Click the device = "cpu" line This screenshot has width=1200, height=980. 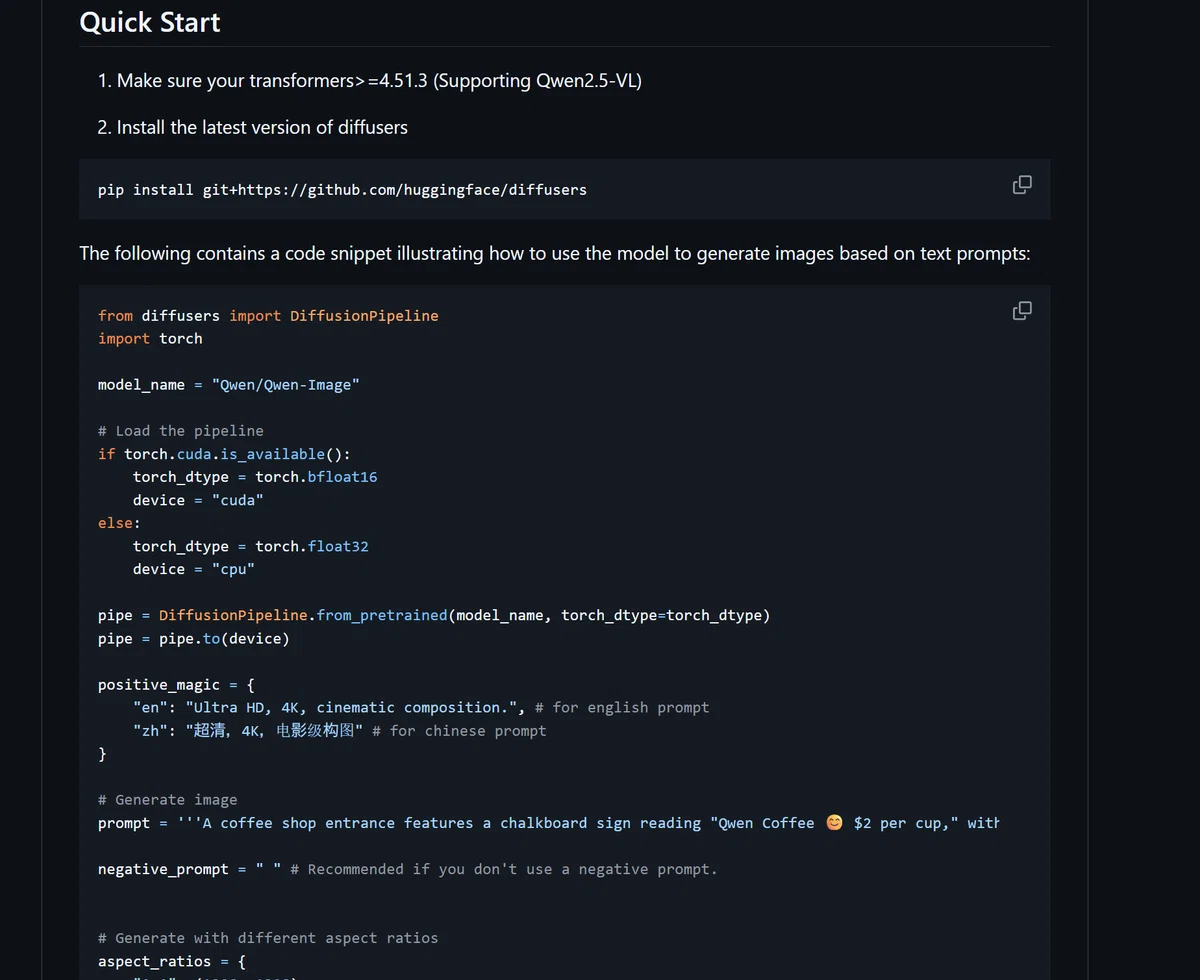click(194, 568)
